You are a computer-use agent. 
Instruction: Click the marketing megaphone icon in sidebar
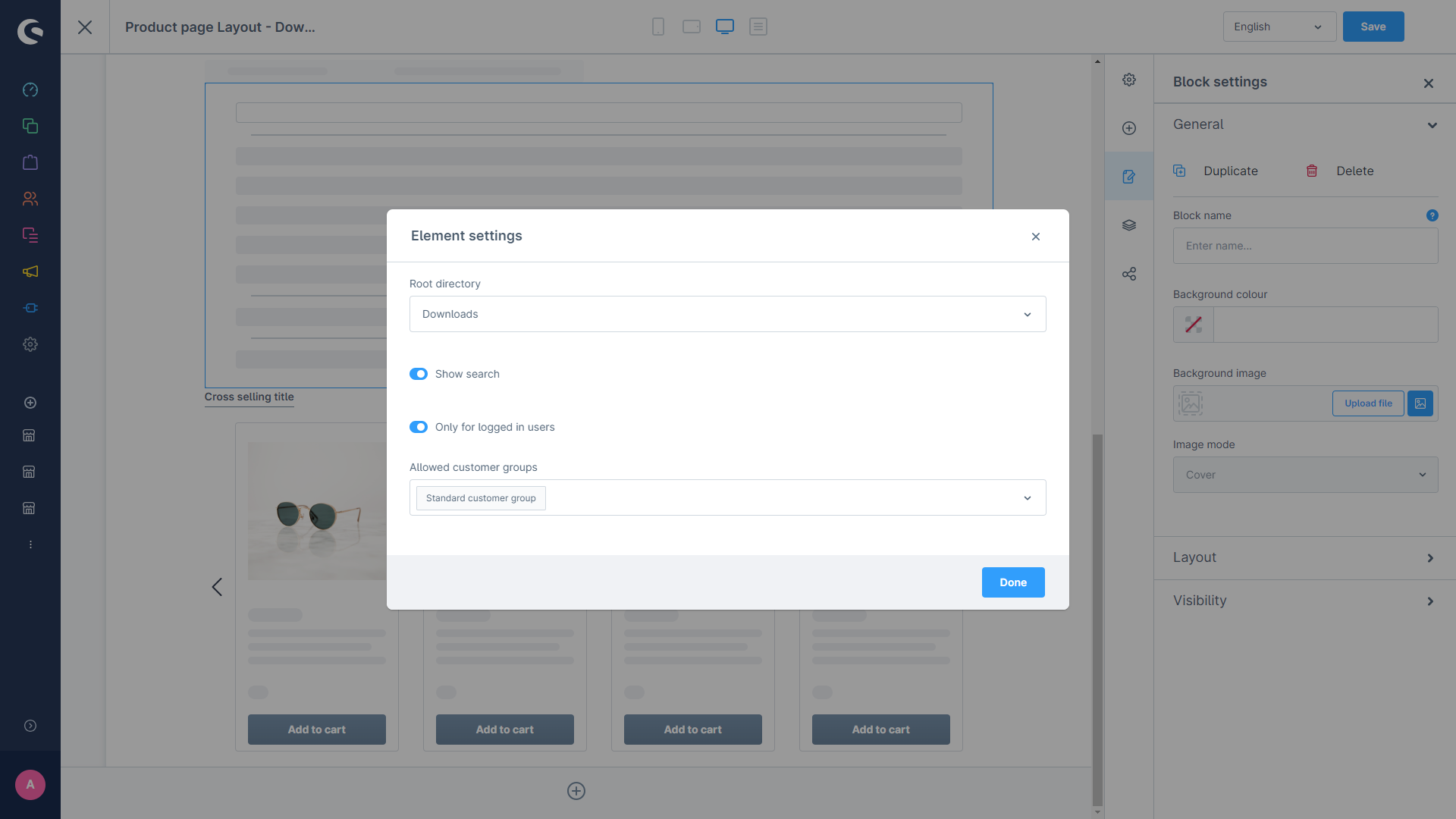click(30, 272)
